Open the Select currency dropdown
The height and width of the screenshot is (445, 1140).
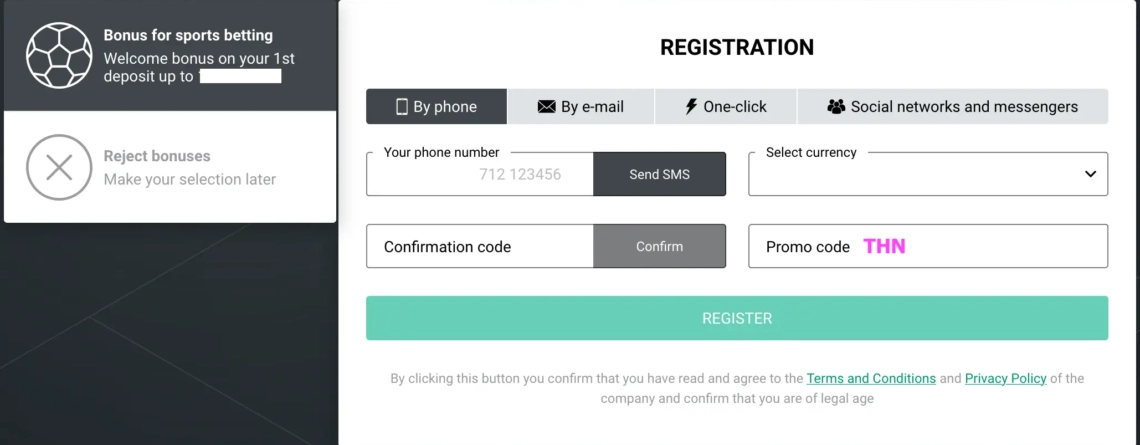tap(928, 174)
